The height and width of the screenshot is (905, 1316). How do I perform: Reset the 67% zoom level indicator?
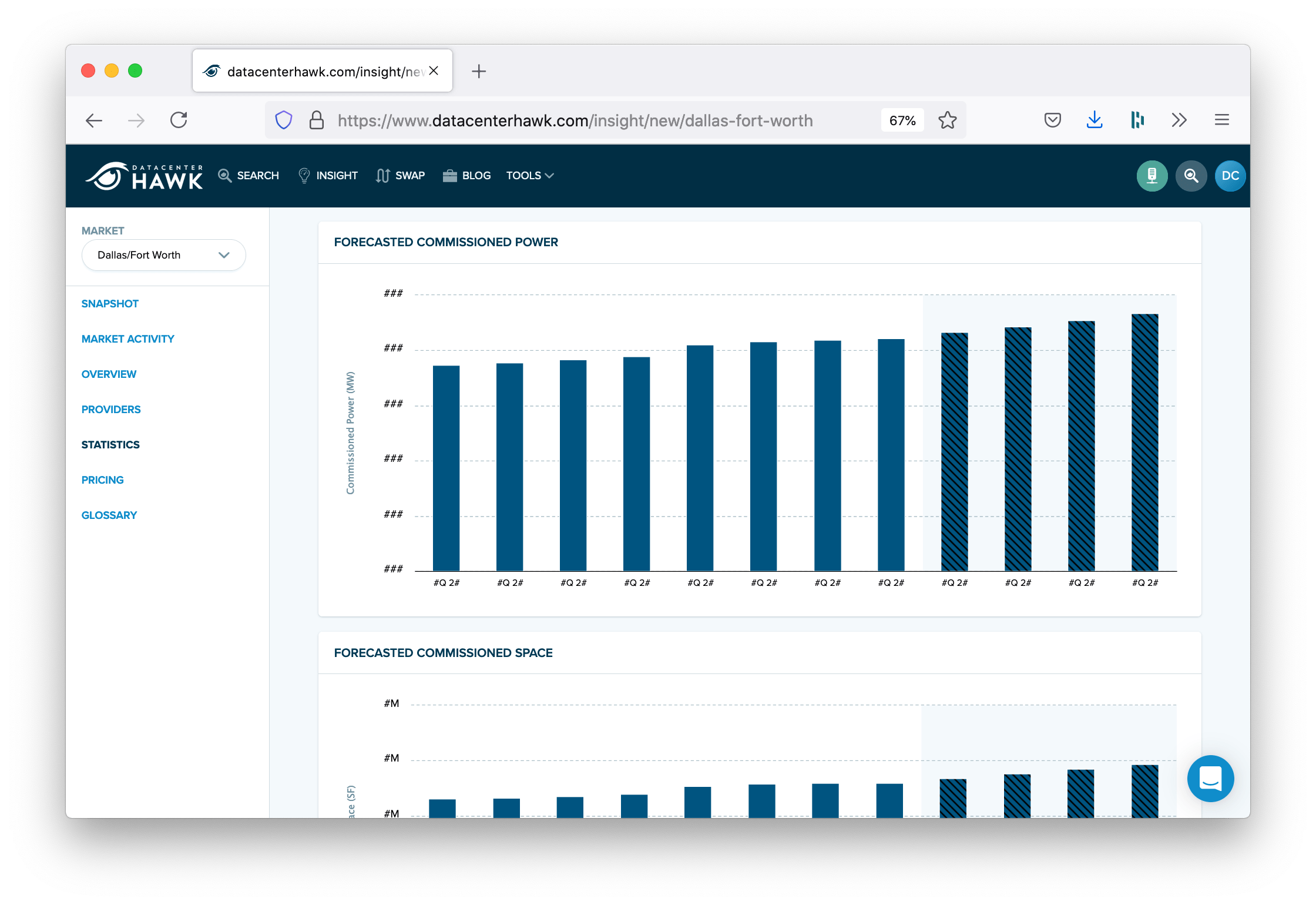tap(902, 120)
